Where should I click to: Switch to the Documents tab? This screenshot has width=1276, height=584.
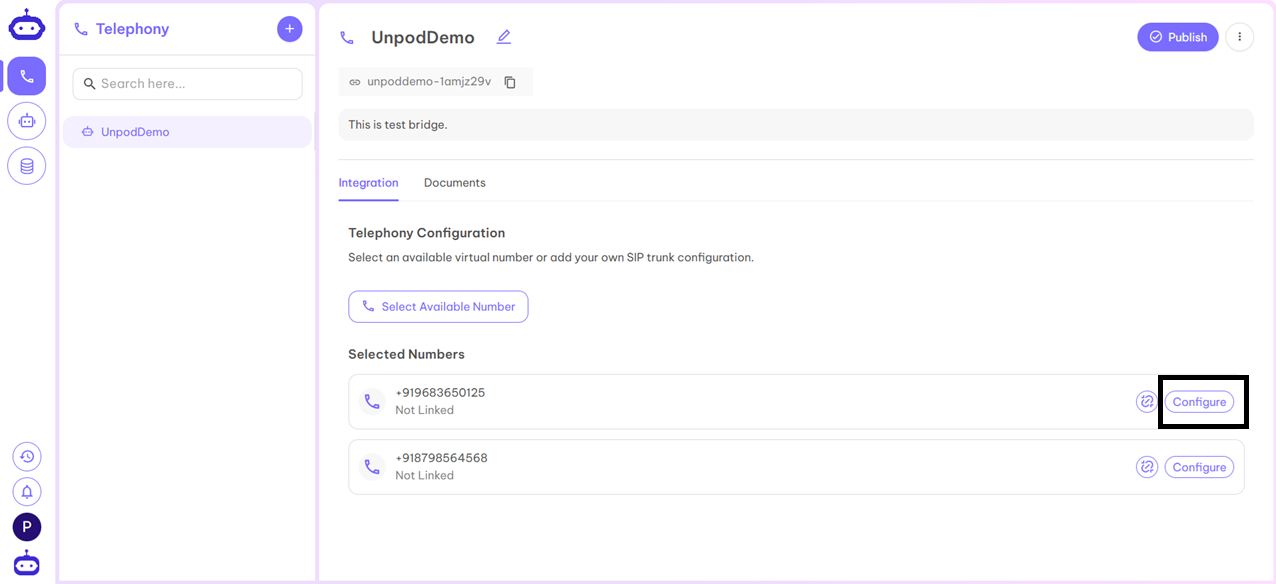tap(454, 182)
